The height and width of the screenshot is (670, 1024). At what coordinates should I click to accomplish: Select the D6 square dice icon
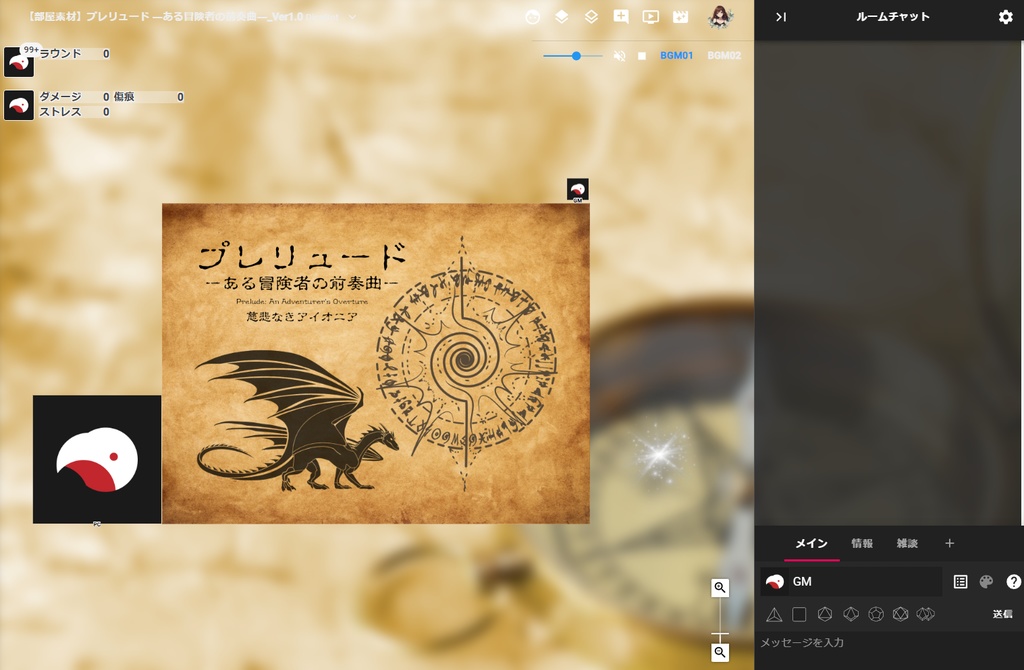click(x=797, y=614)
